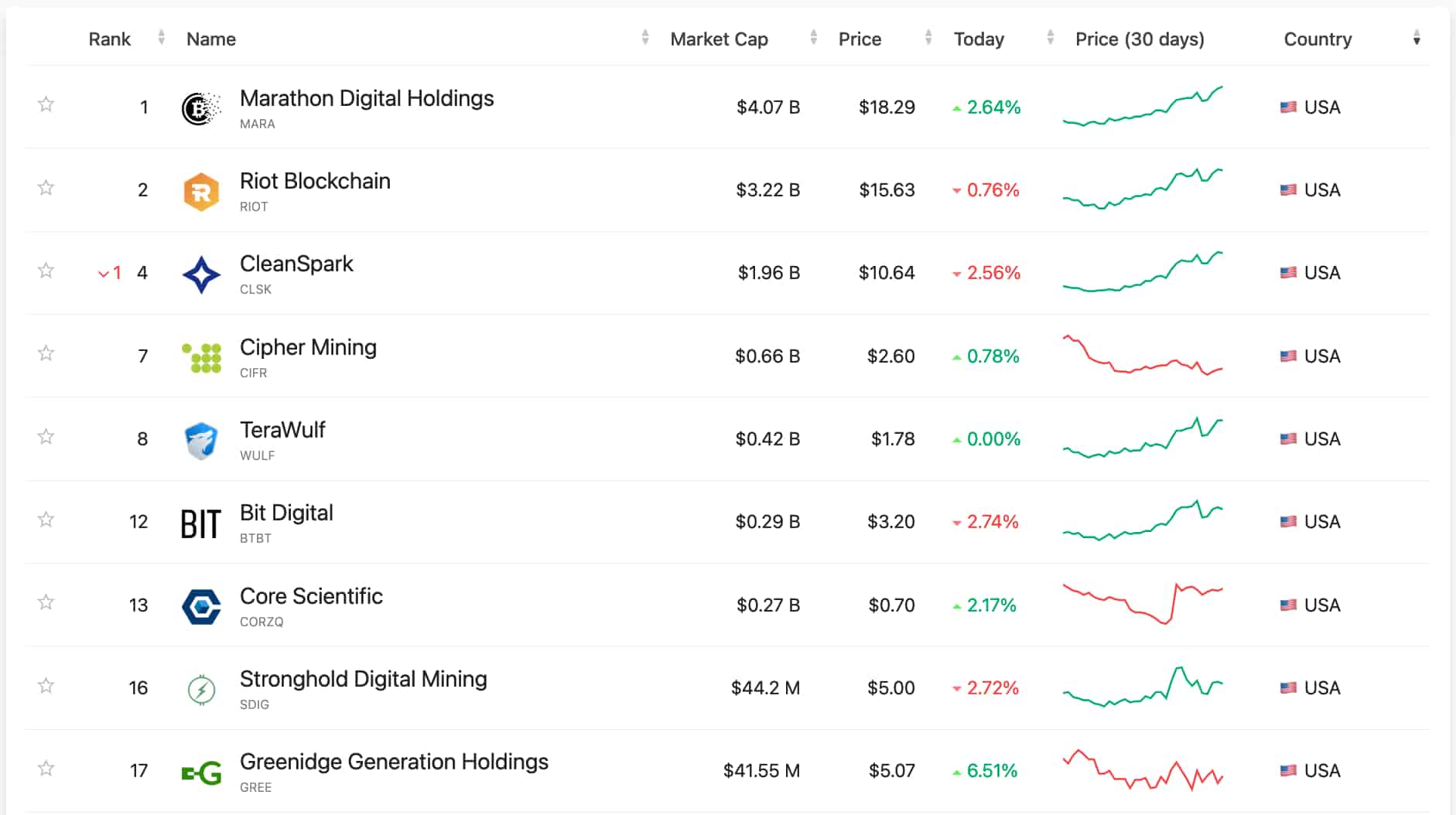Viewport: 1456px width, 815px height.
Task: Toggle the watchlist star for TeraWulf
Action: 46,435
